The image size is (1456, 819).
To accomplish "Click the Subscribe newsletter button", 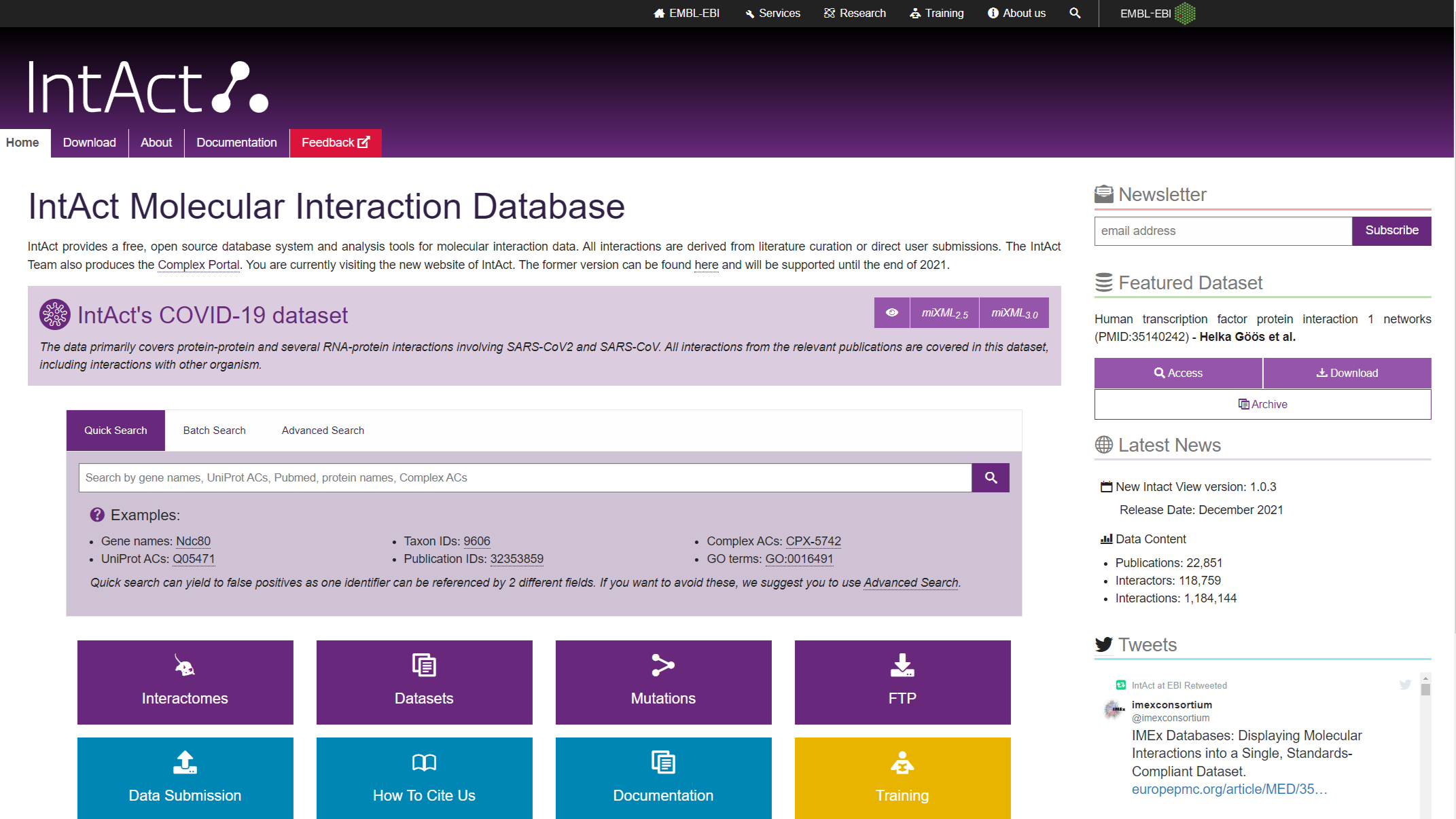I will (1391, 231).
